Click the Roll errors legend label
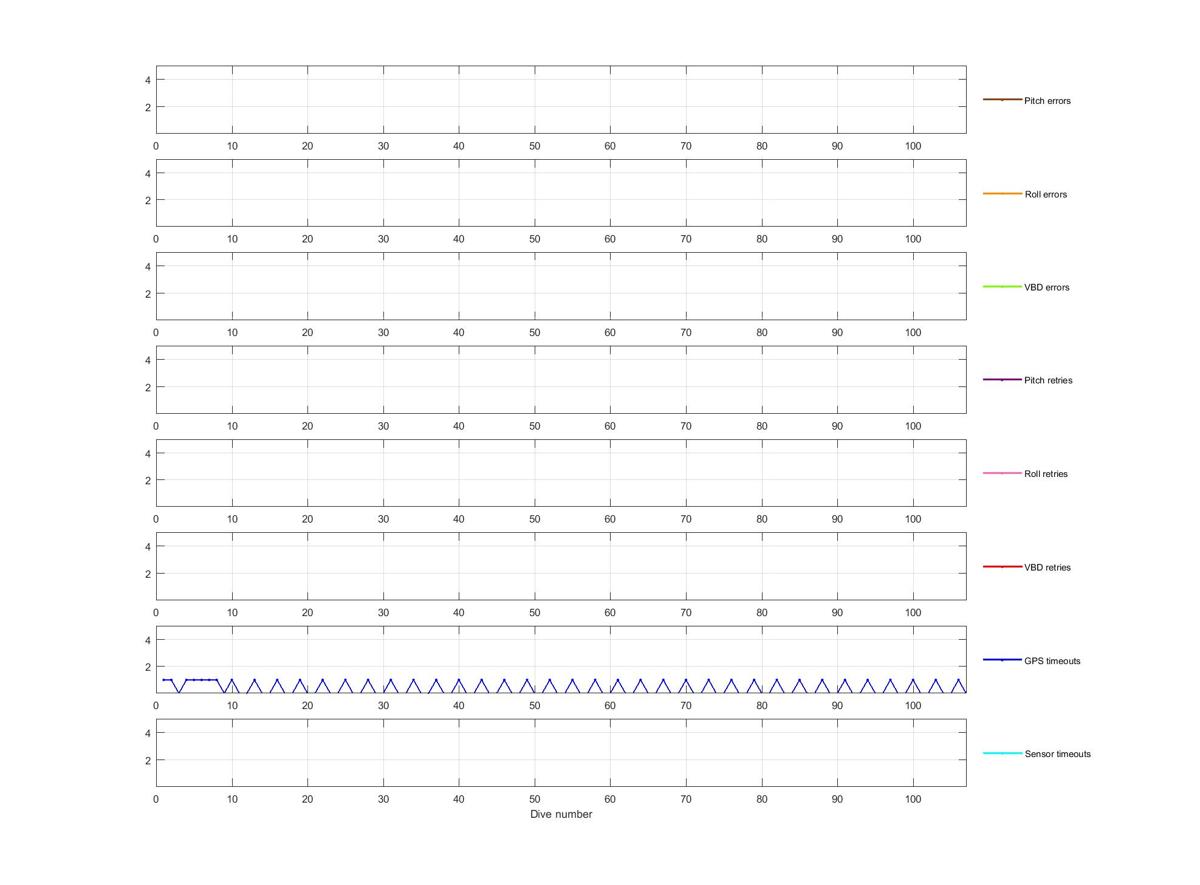This screenshot has height=885, width=1200. (1046, 194)
